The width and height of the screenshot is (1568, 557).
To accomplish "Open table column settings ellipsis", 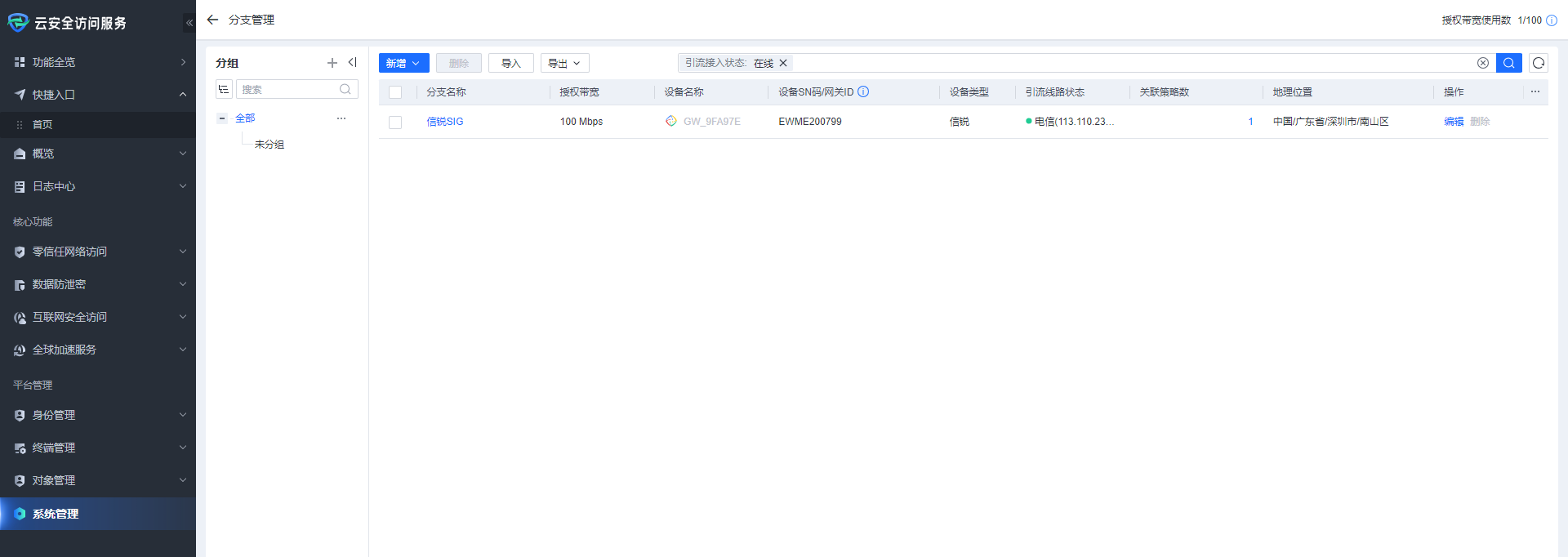I will (1535, 91).
